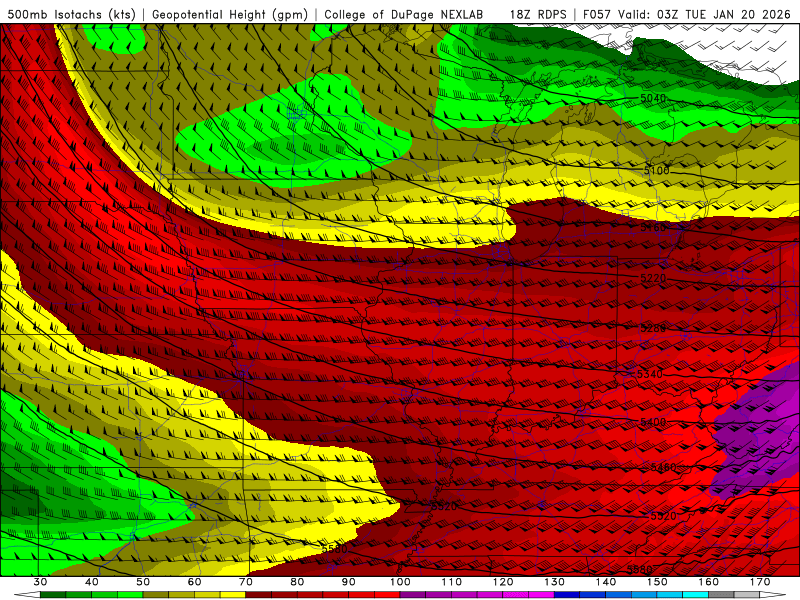
Task: Click the 100 tick label on color scale
Action: coord(401,582)
